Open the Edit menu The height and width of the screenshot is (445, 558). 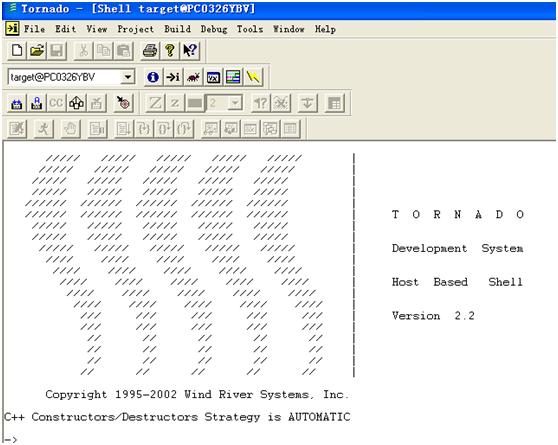pyautogui.click(x=65, y=29)
